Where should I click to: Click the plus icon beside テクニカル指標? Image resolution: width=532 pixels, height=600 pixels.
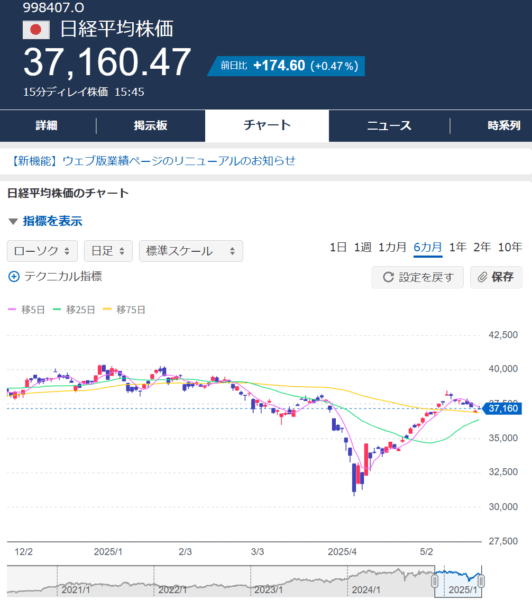(14, 277)
